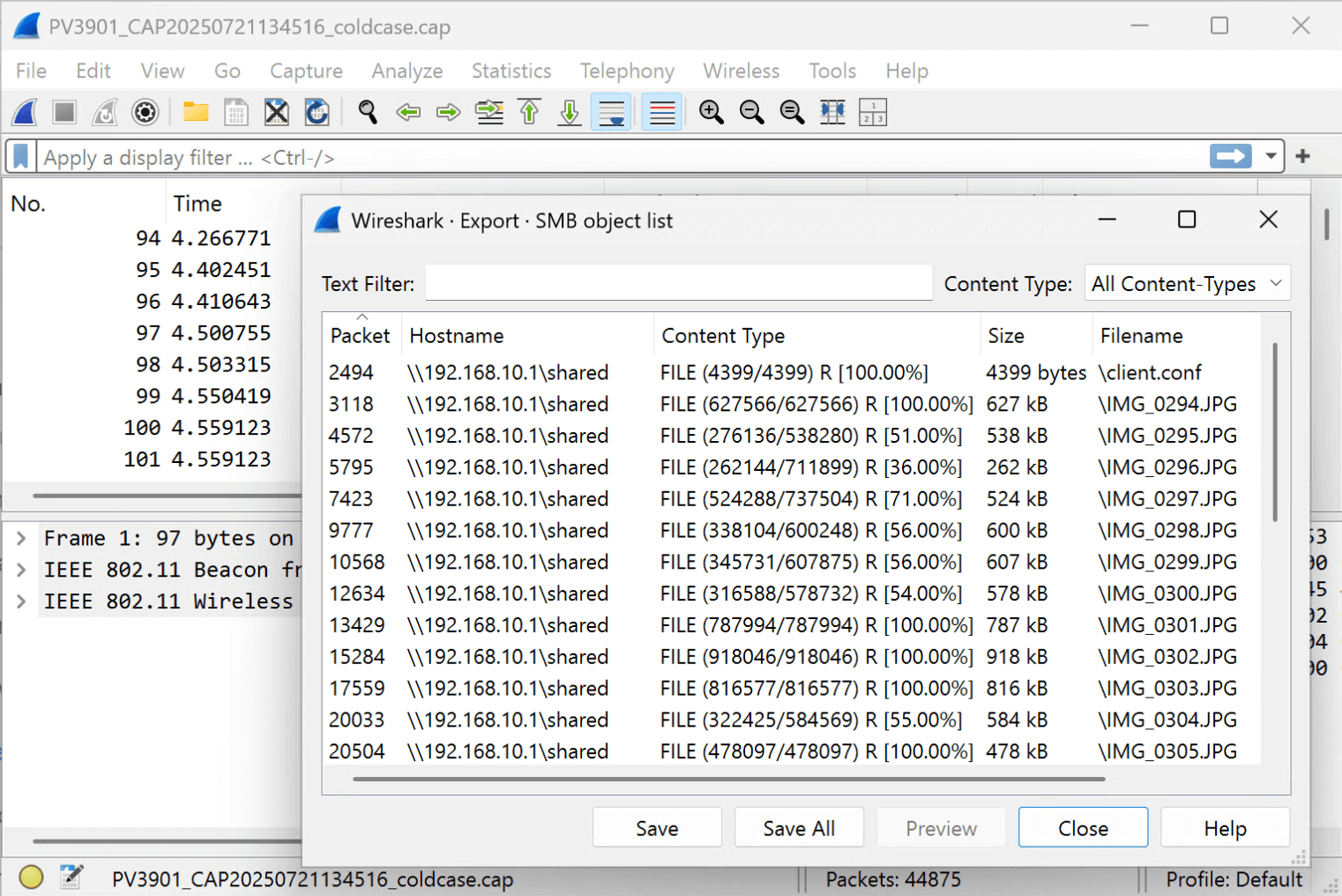Open the Content Type combo box
This screenshot has height=896, width=1342.
click(1187, 283)
